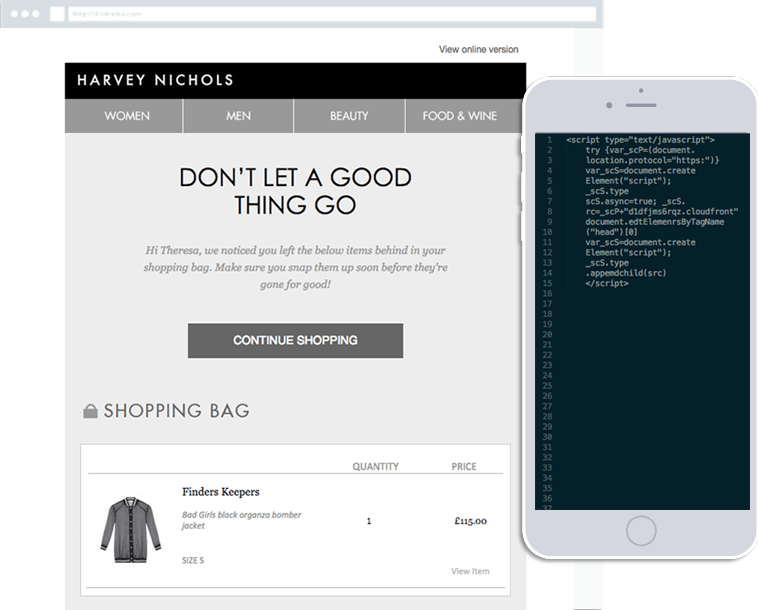This screenshot has width=758, height=610.
Task: Click the Bad Girls jacket description
Action: click(241, 520)
